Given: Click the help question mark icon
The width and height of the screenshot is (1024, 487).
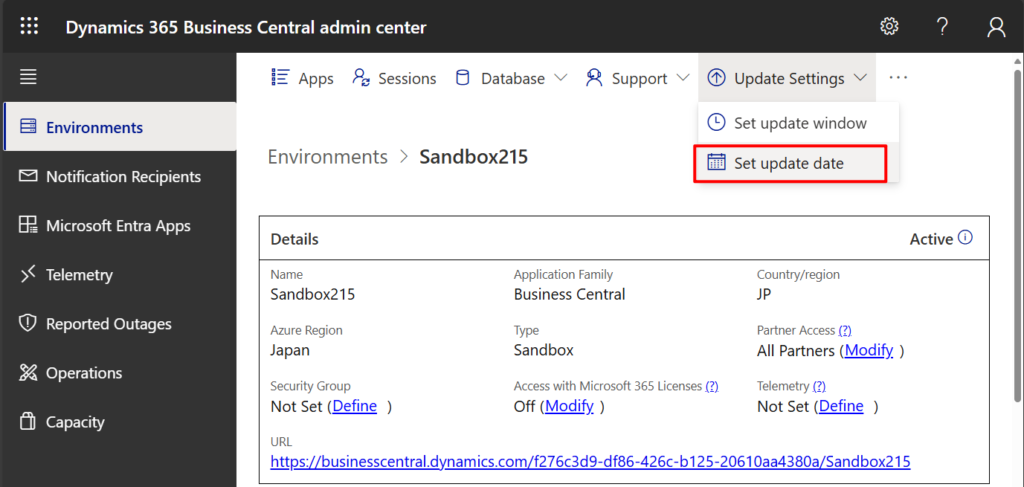Looking at the screenshot, I should coord(942,27).
